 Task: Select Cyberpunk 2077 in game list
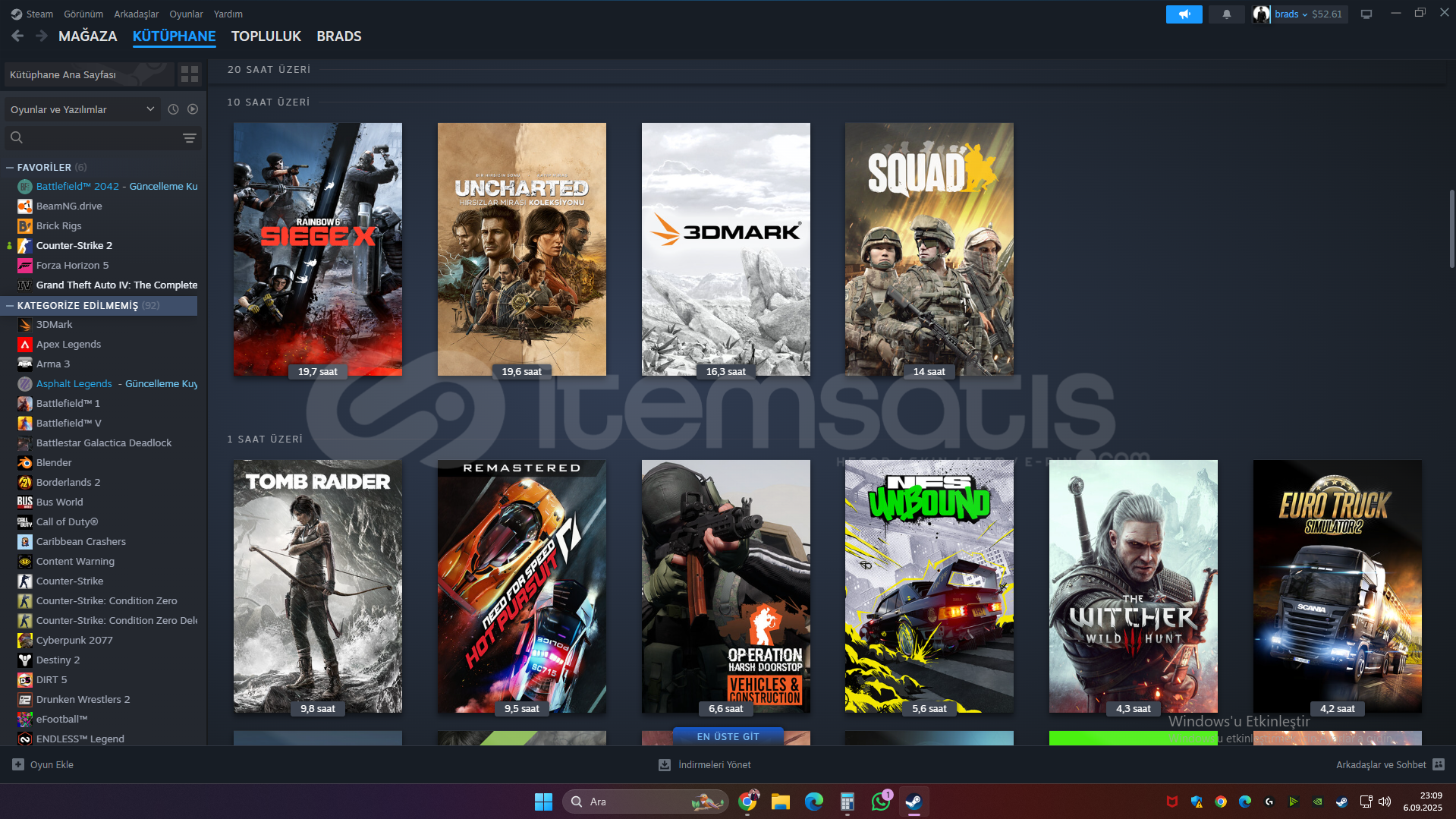coord(74,640)
